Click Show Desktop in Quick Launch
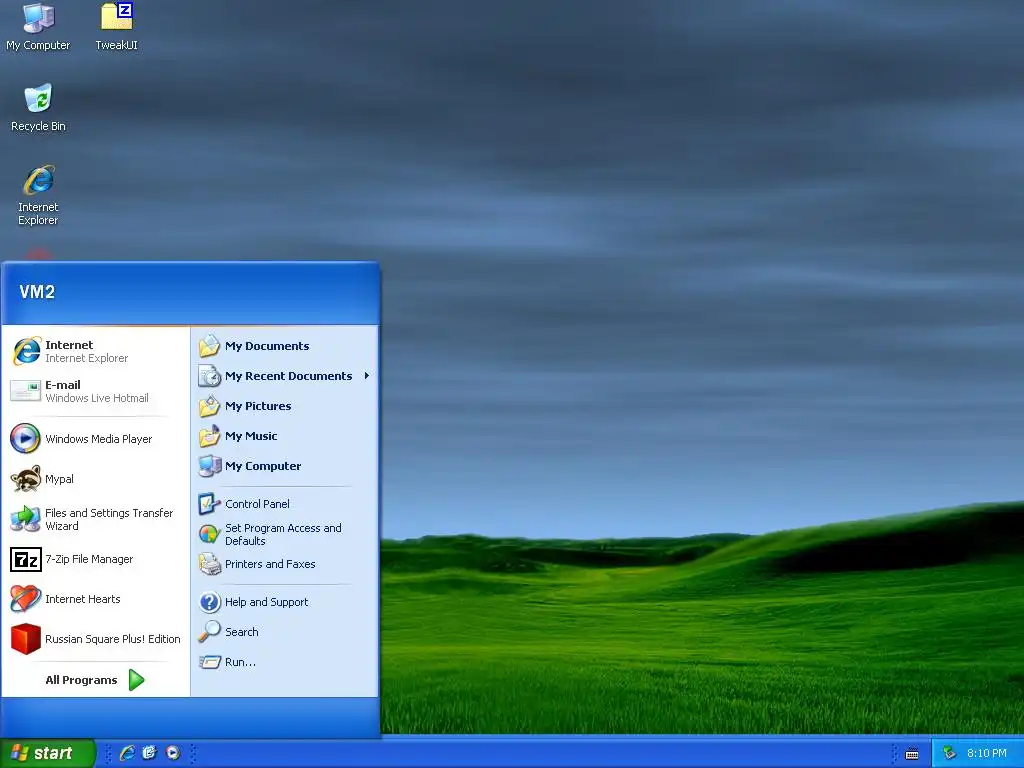The width and height of the screenshot is (1024, 768). coord(150,753)
